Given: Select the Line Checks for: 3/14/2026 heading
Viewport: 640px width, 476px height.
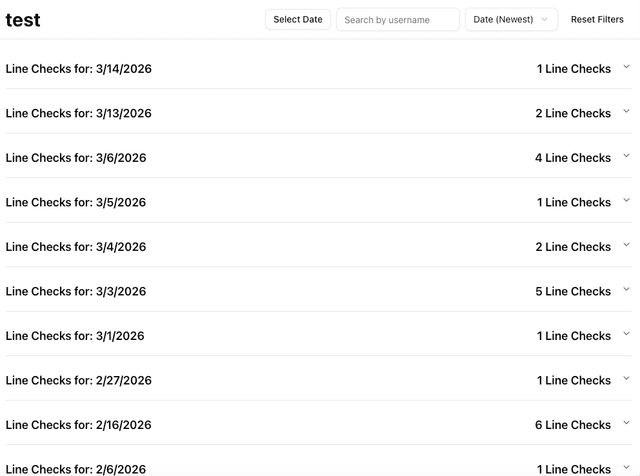Looking at the screenshot, I should [x=79, y=69].
